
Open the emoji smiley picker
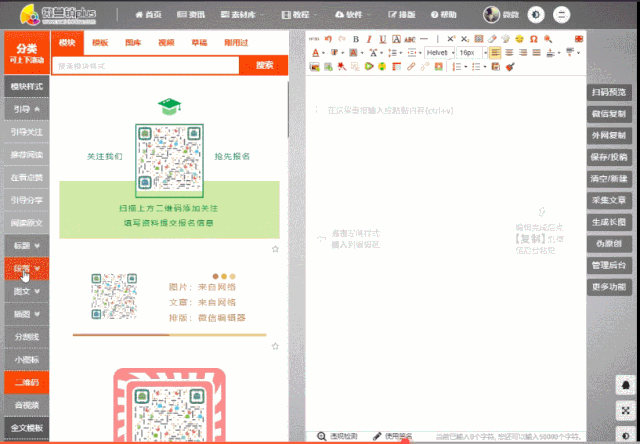point(519,39)
